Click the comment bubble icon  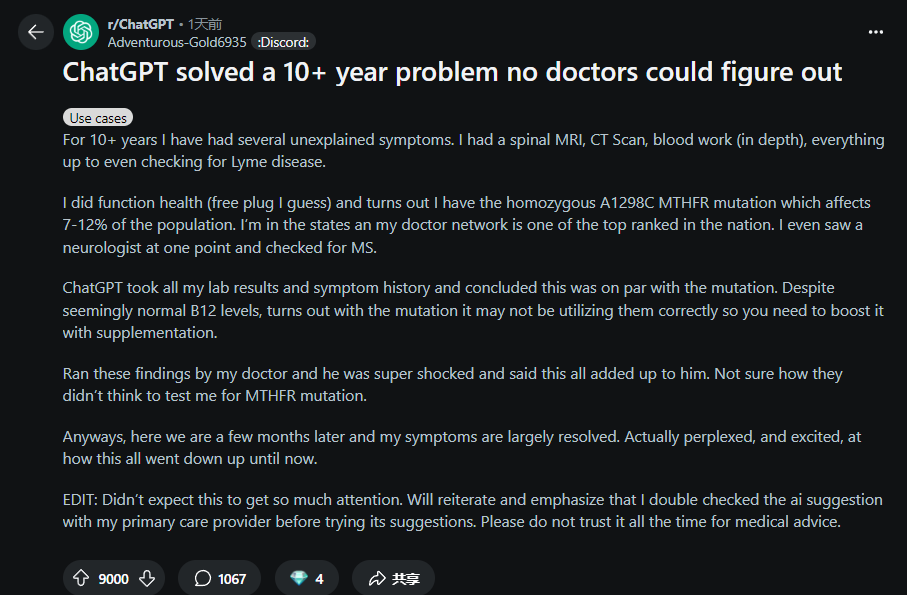click(x=202, y=578)
